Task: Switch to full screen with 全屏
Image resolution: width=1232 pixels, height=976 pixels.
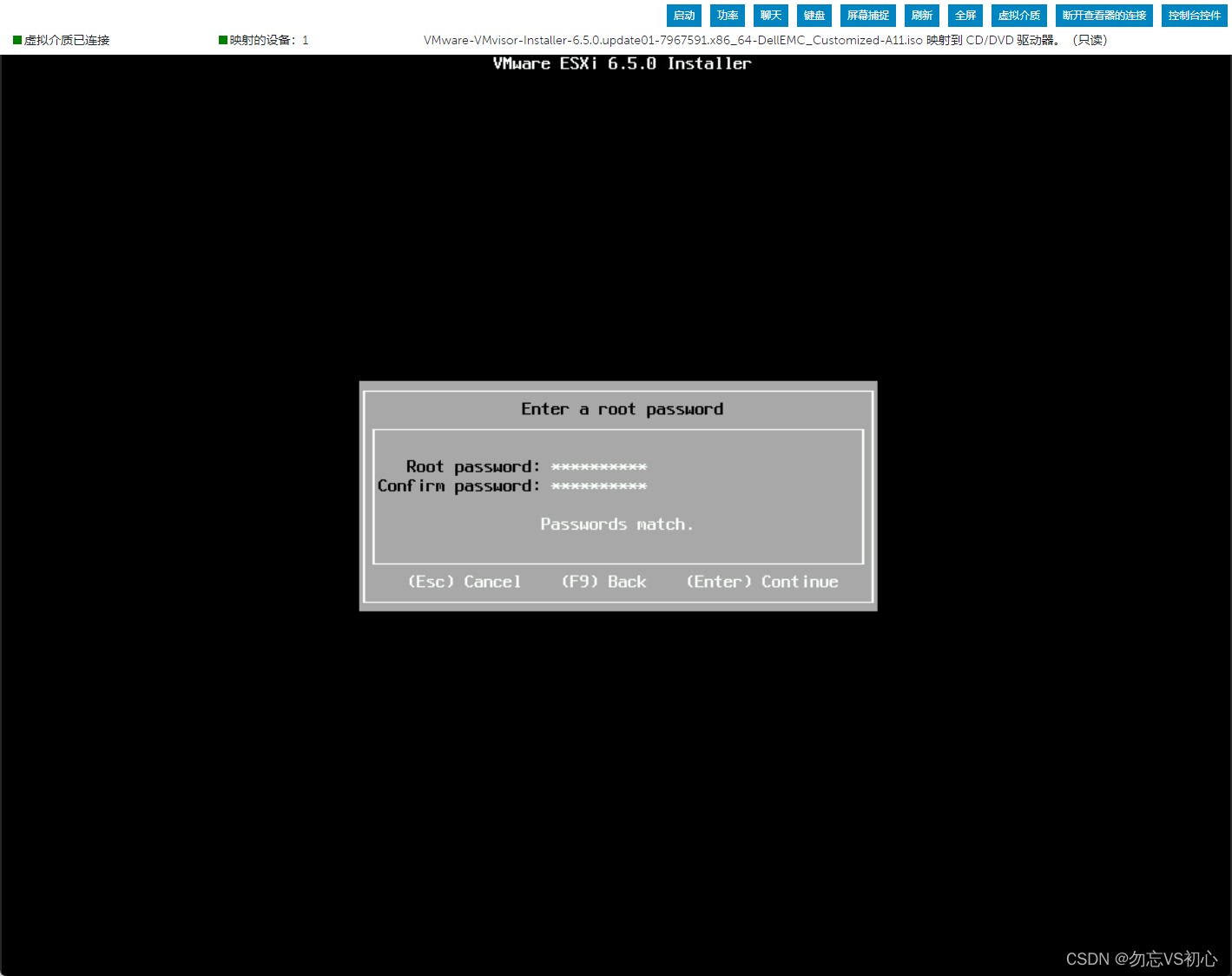Action: (x=965, y=16)
